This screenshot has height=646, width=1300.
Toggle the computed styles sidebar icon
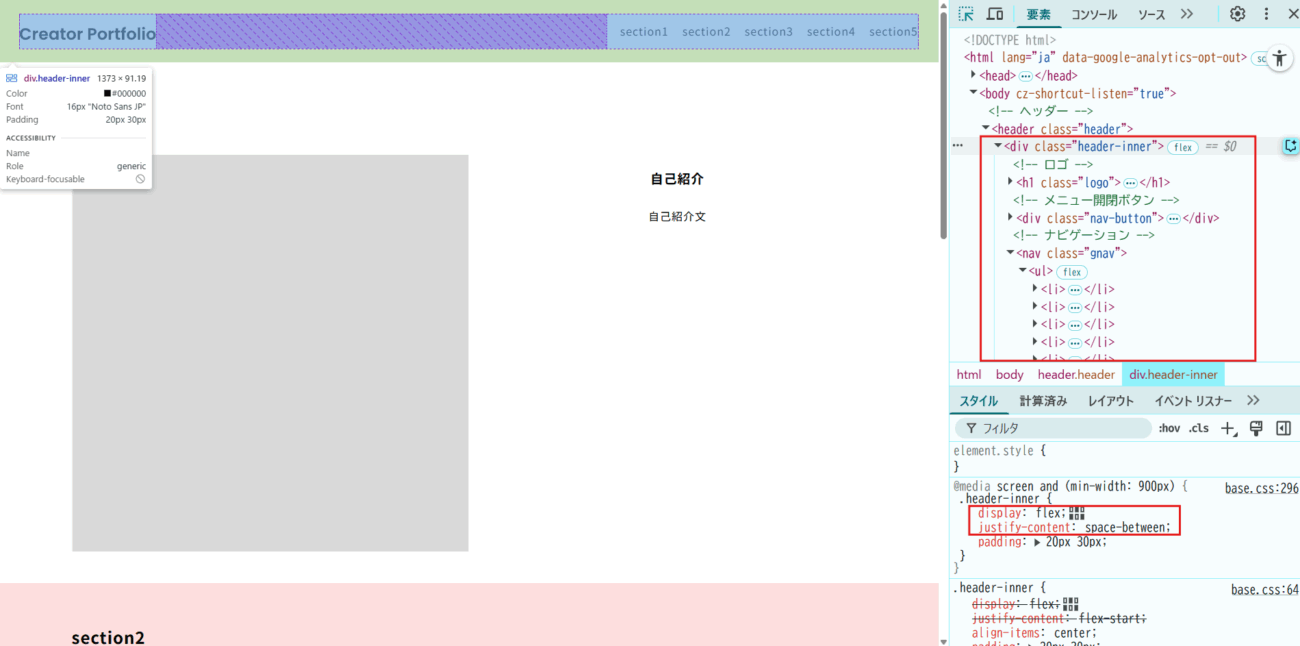[1283, 428]
